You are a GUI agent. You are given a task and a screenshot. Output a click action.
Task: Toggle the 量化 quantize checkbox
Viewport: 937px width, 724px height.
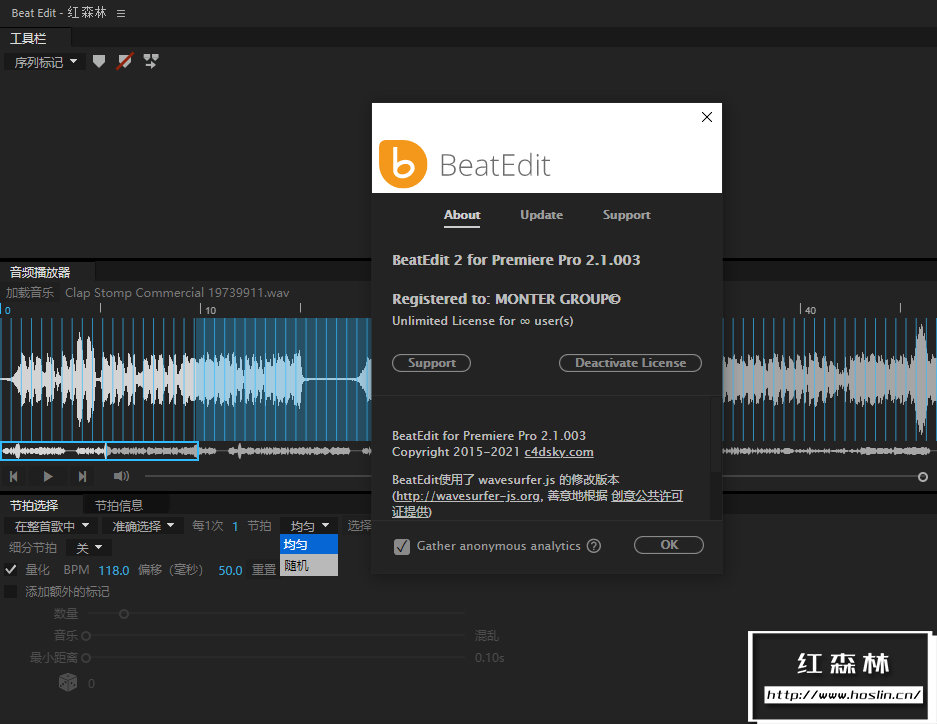point(11,569)
